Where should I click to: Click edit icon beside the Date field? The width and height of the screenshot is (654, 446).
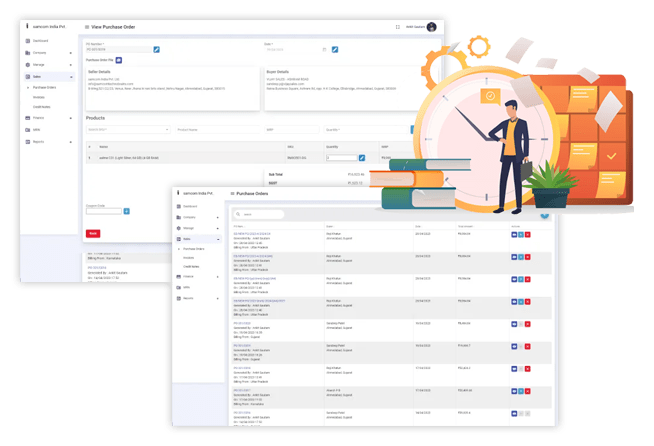tap(335, 48)
